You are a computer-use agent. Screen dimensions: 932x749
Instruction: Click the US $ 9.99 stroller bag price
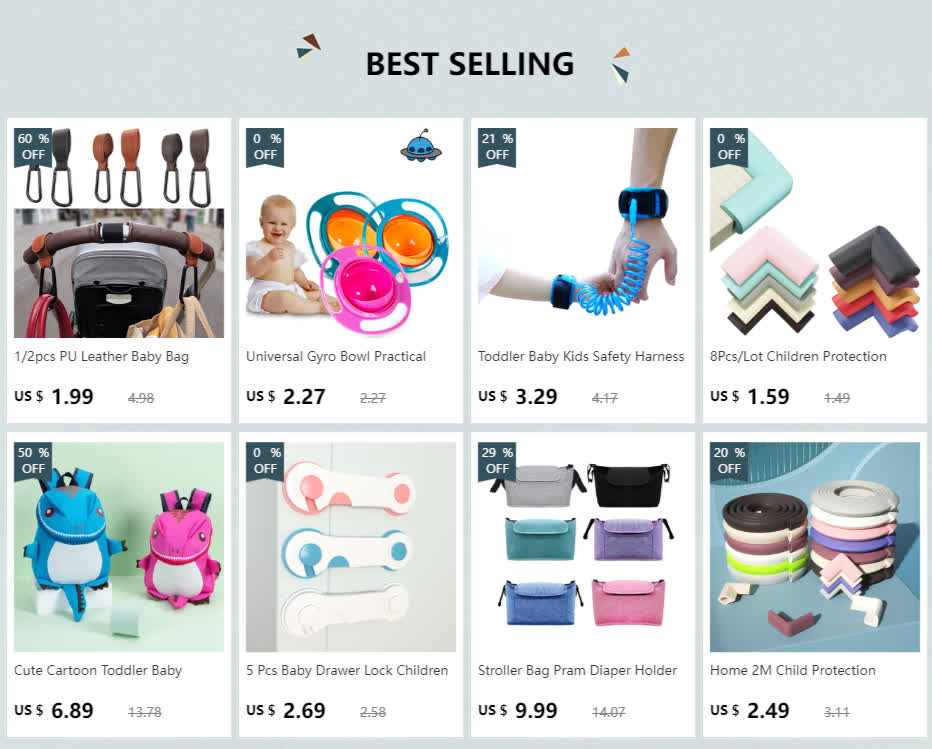(518, 710)
